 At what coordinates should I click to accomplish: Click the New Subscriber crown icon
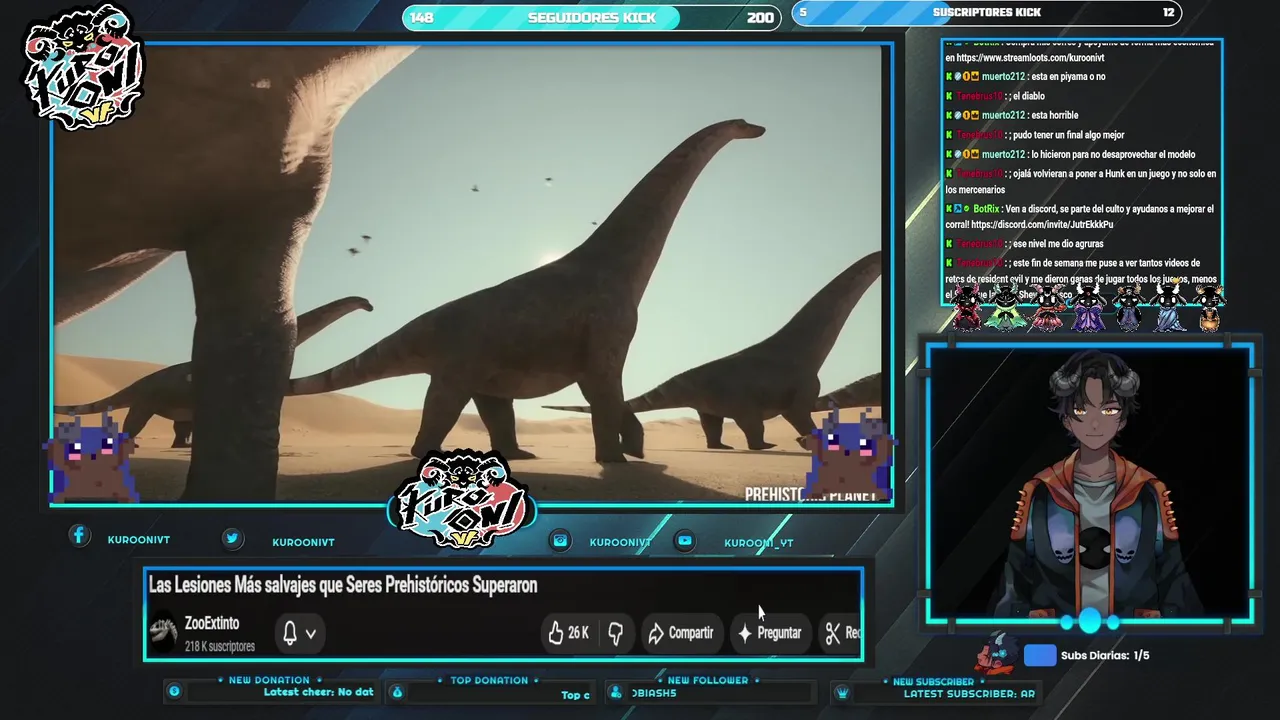point(842,691)
